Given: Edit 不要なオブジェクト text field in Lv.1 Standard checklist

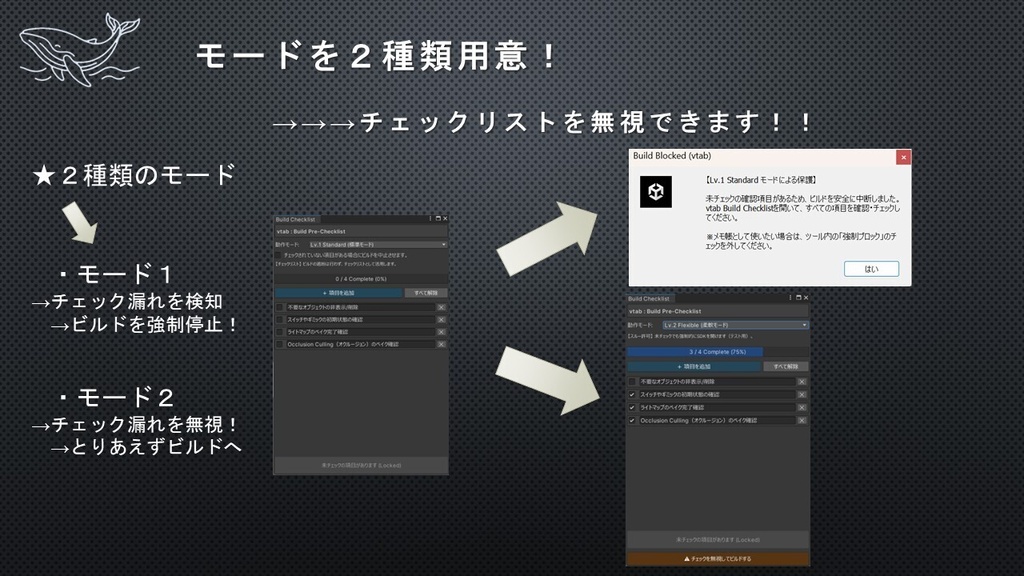Looking at the screenshot, I should (x=360, y=307).
